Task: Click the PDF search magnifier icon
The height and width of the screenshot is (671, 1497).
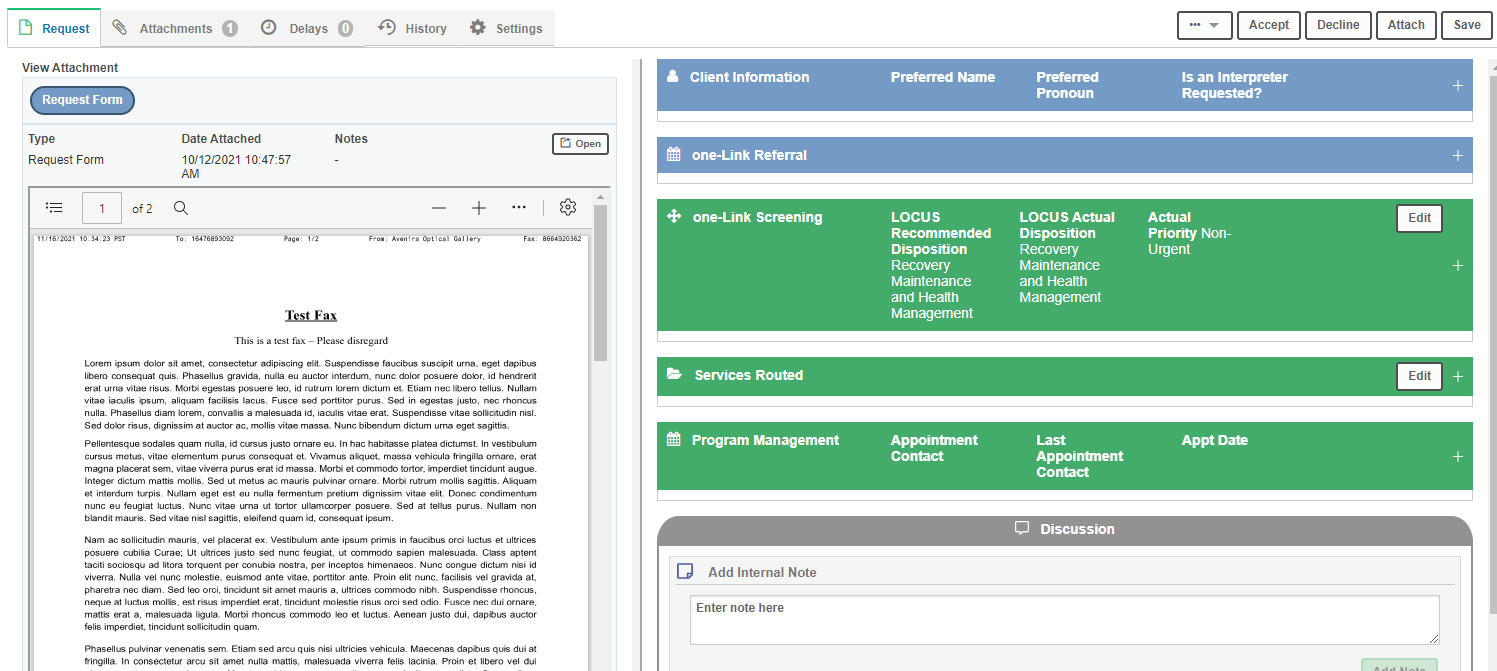Action: point(180,207)
